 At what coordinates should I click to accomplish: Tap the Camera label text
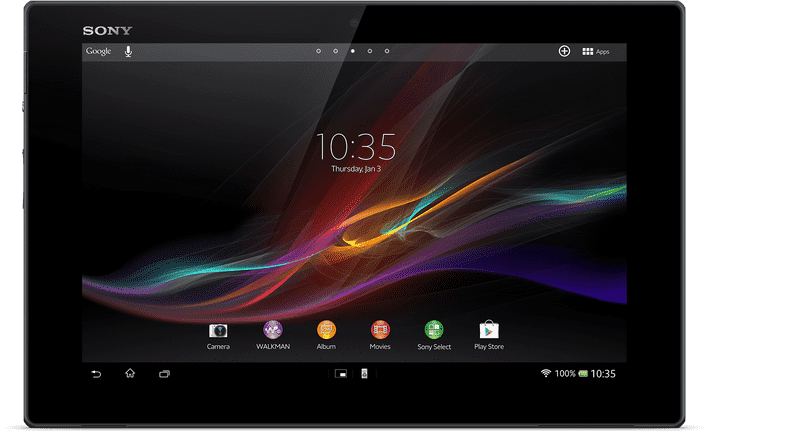[218, 347]
